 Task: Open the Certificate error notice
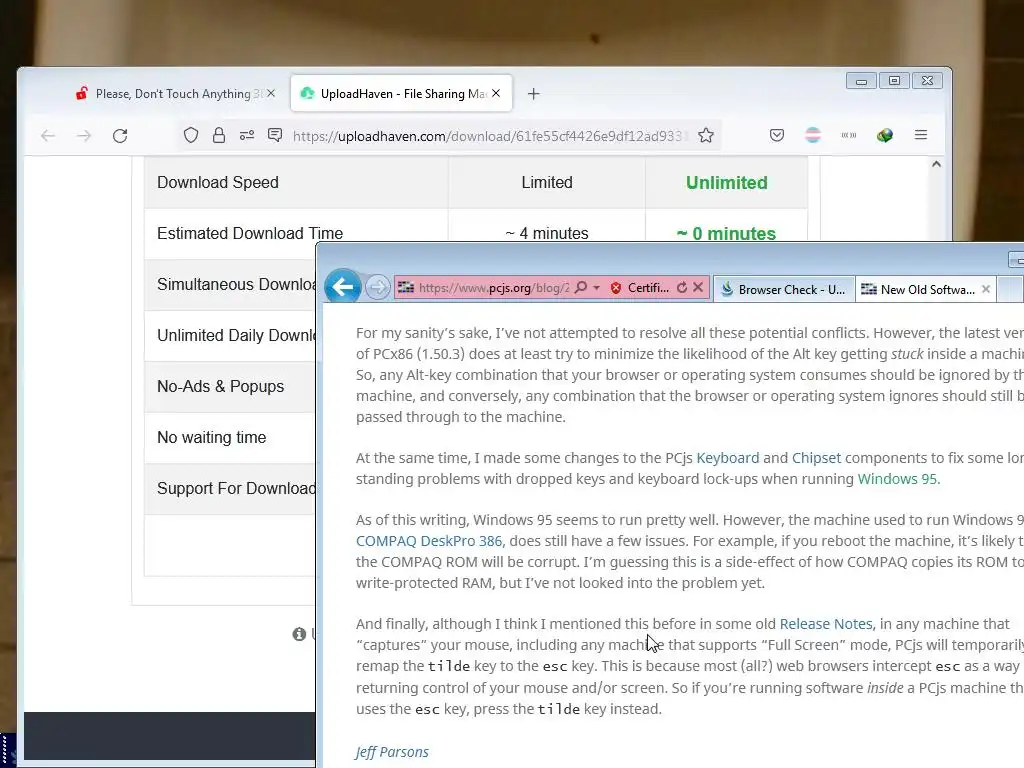[x=648, y=288]
